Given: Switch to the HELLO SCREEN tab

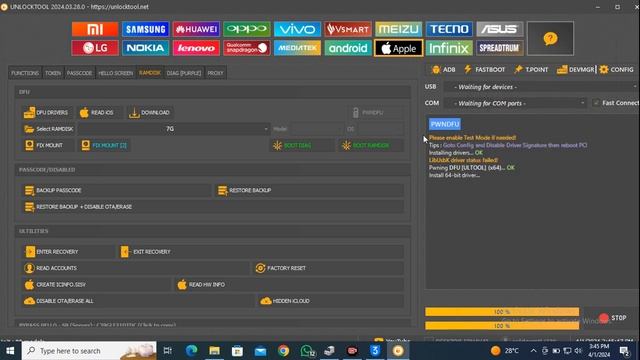Looking at the screenshot, I should (116, 73).
